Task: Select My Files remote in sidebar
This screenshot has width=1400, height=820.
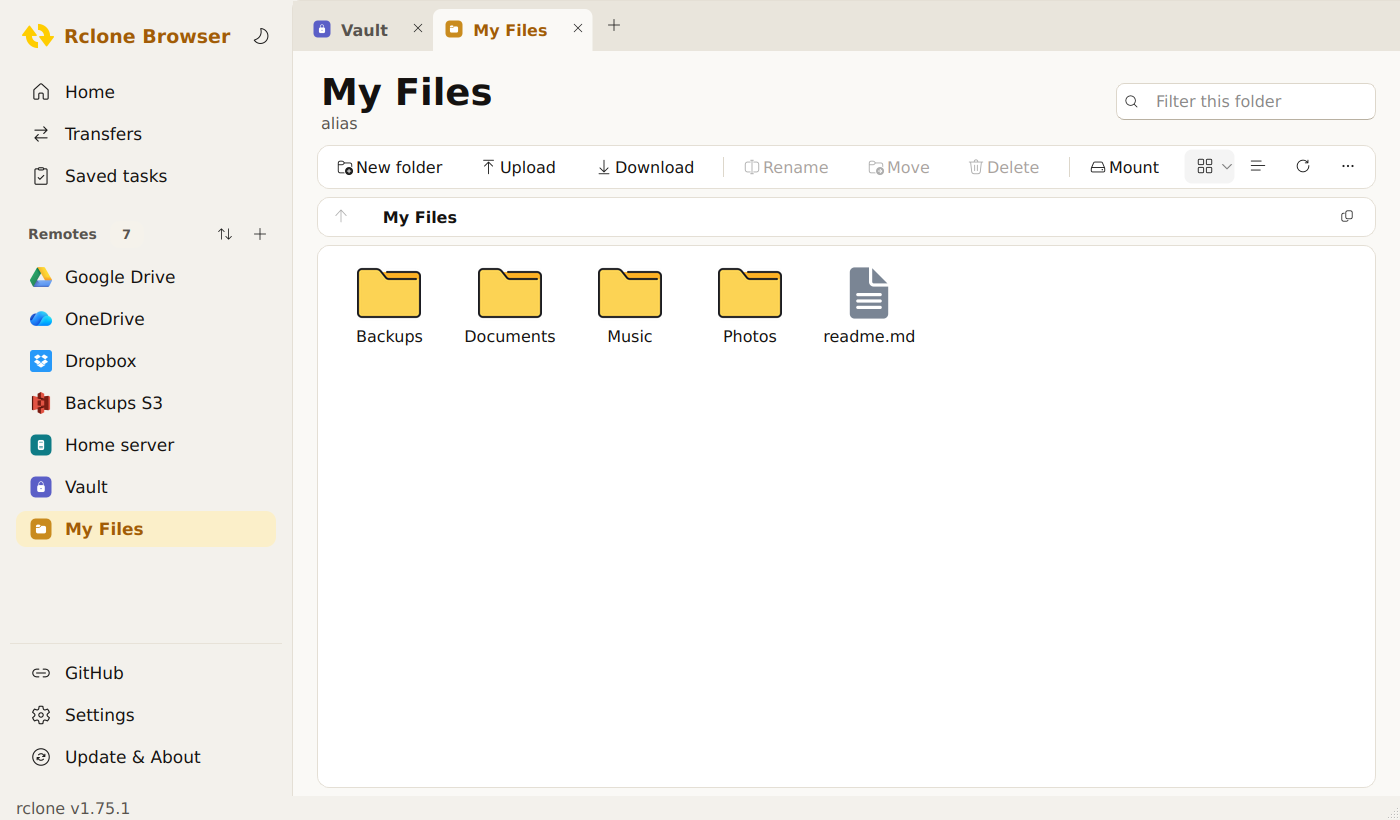Action: pos(146,529)
